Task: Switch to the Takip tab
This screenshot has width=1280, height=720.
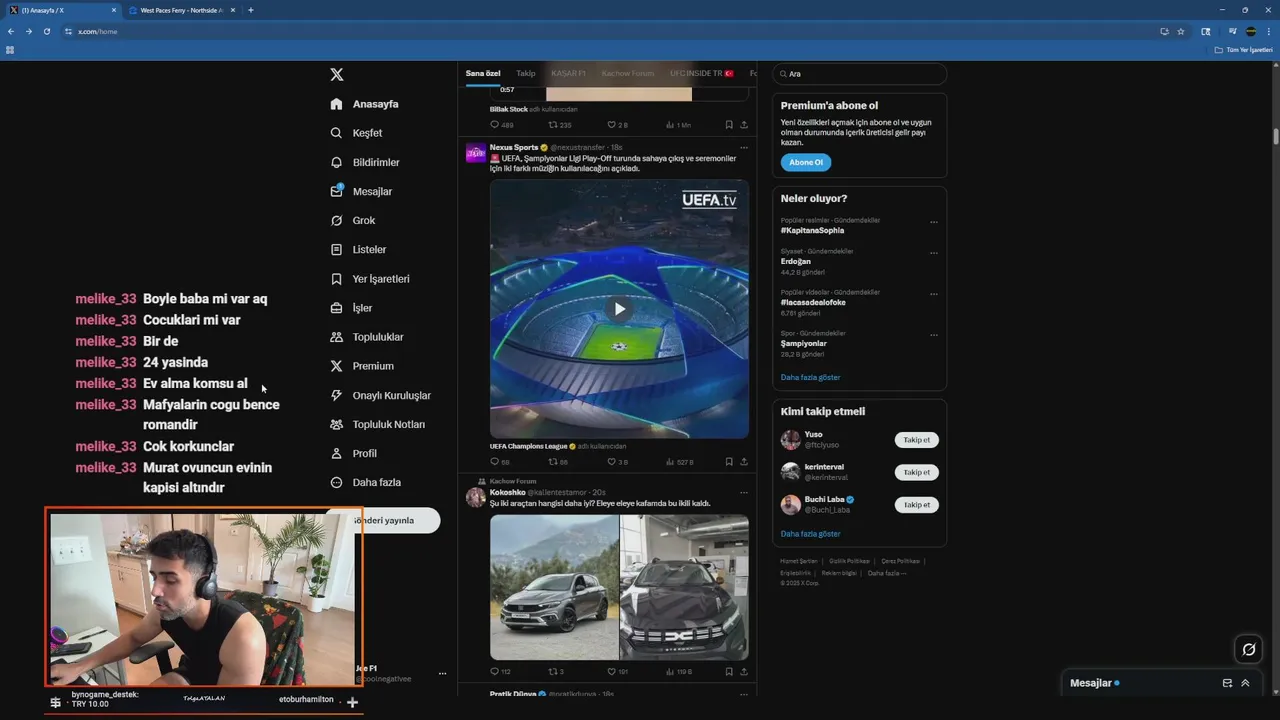Action: click(x=526, y=73)
